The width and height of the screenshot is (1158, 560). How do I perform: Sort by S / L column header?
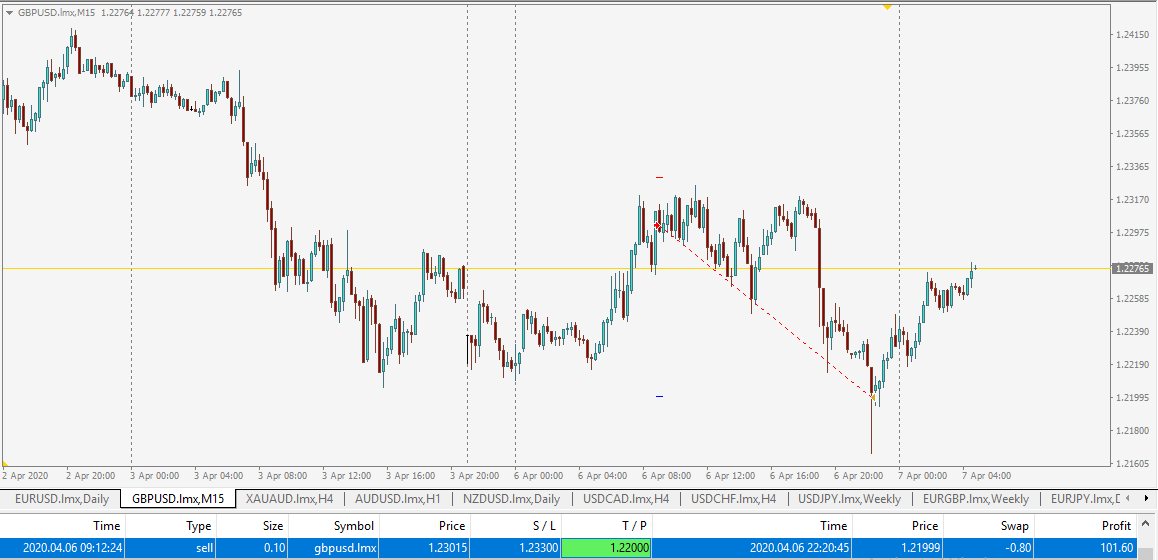tap(515, 526)
